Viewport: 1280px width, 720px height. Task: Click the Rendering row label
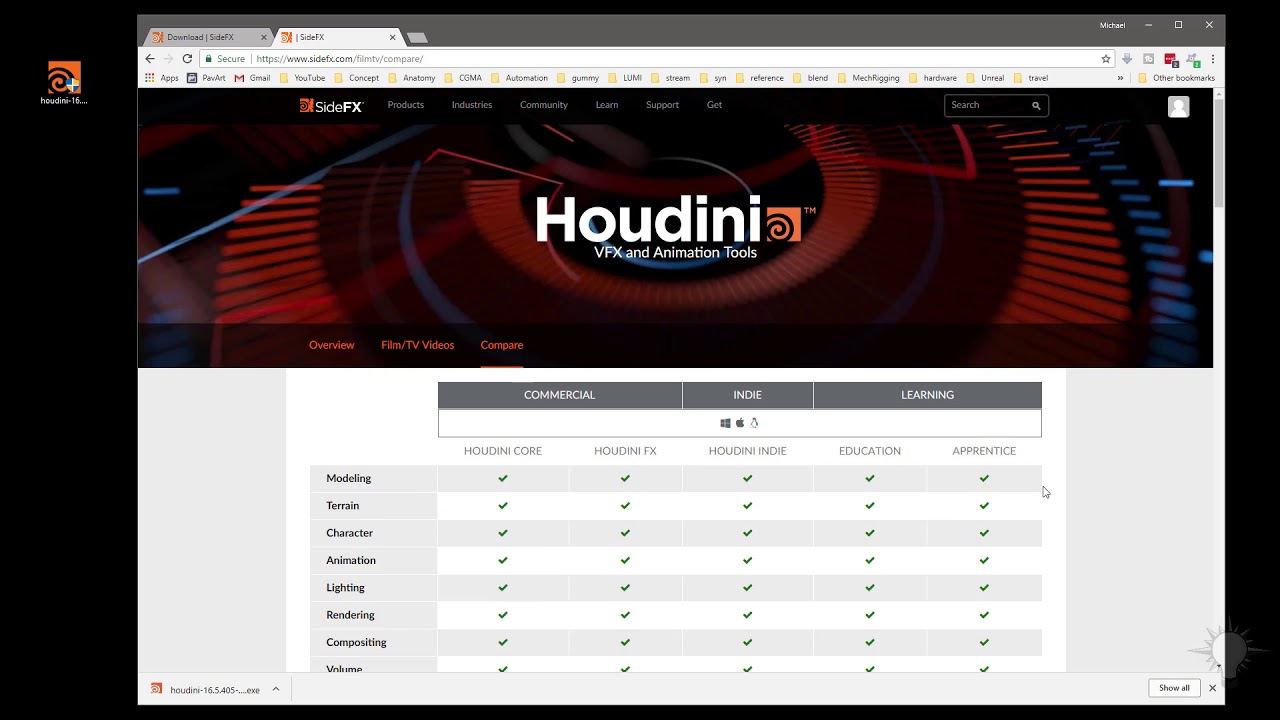click(351, 615)
